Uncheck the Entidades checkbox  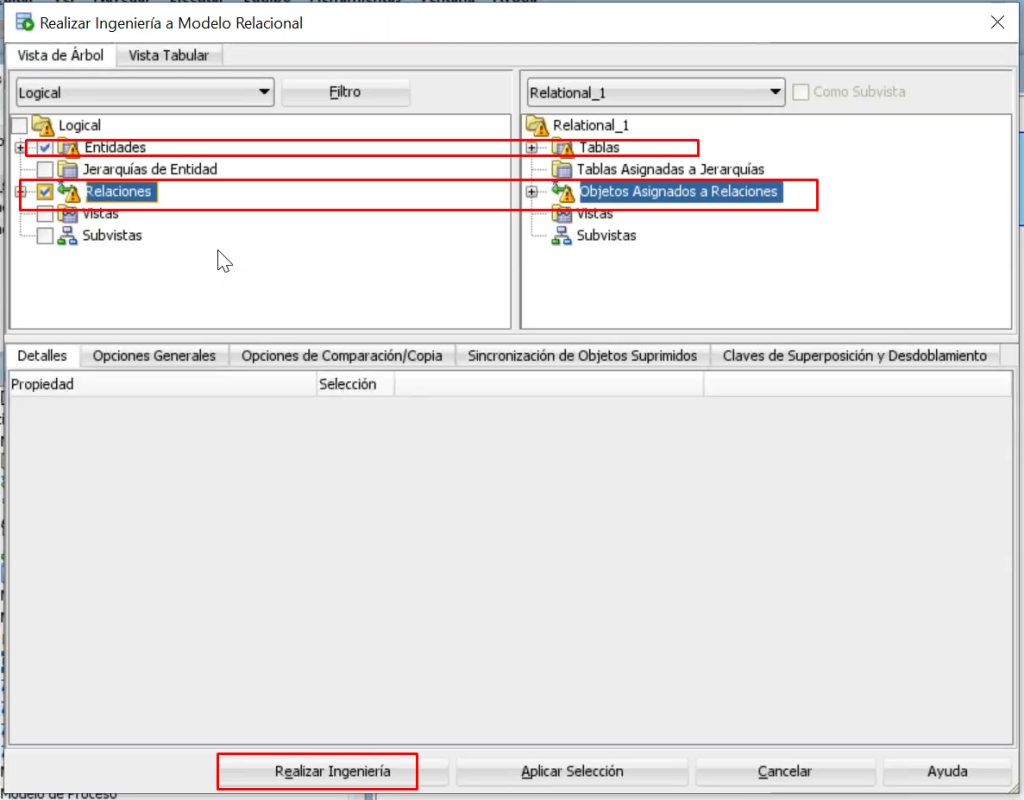point(43,147)
